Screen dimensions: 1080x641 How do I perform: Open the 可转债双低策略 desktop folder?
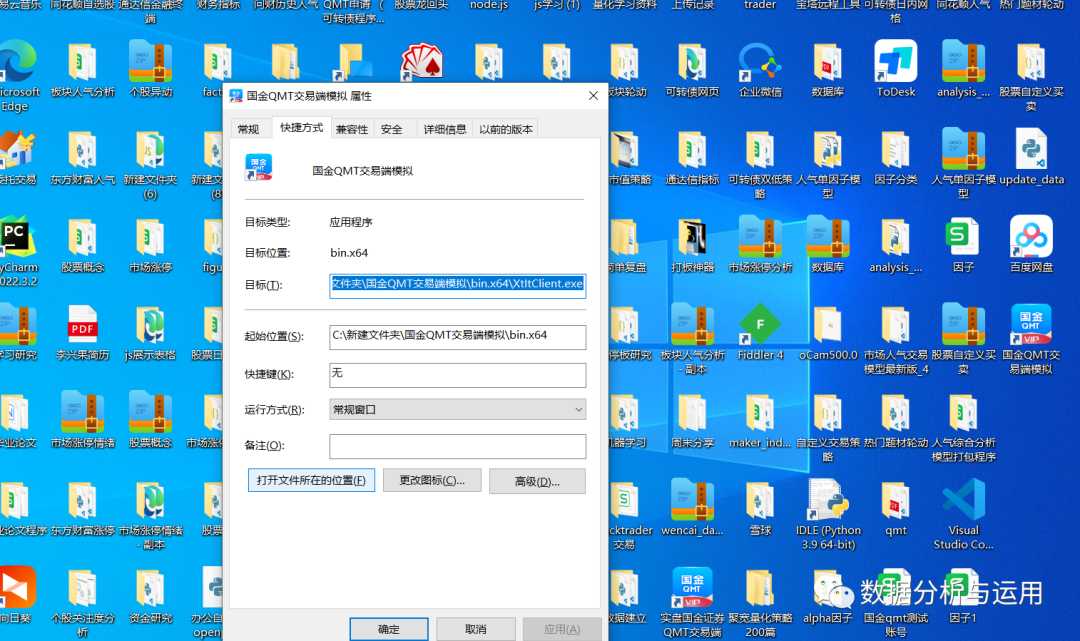(760, 165)
